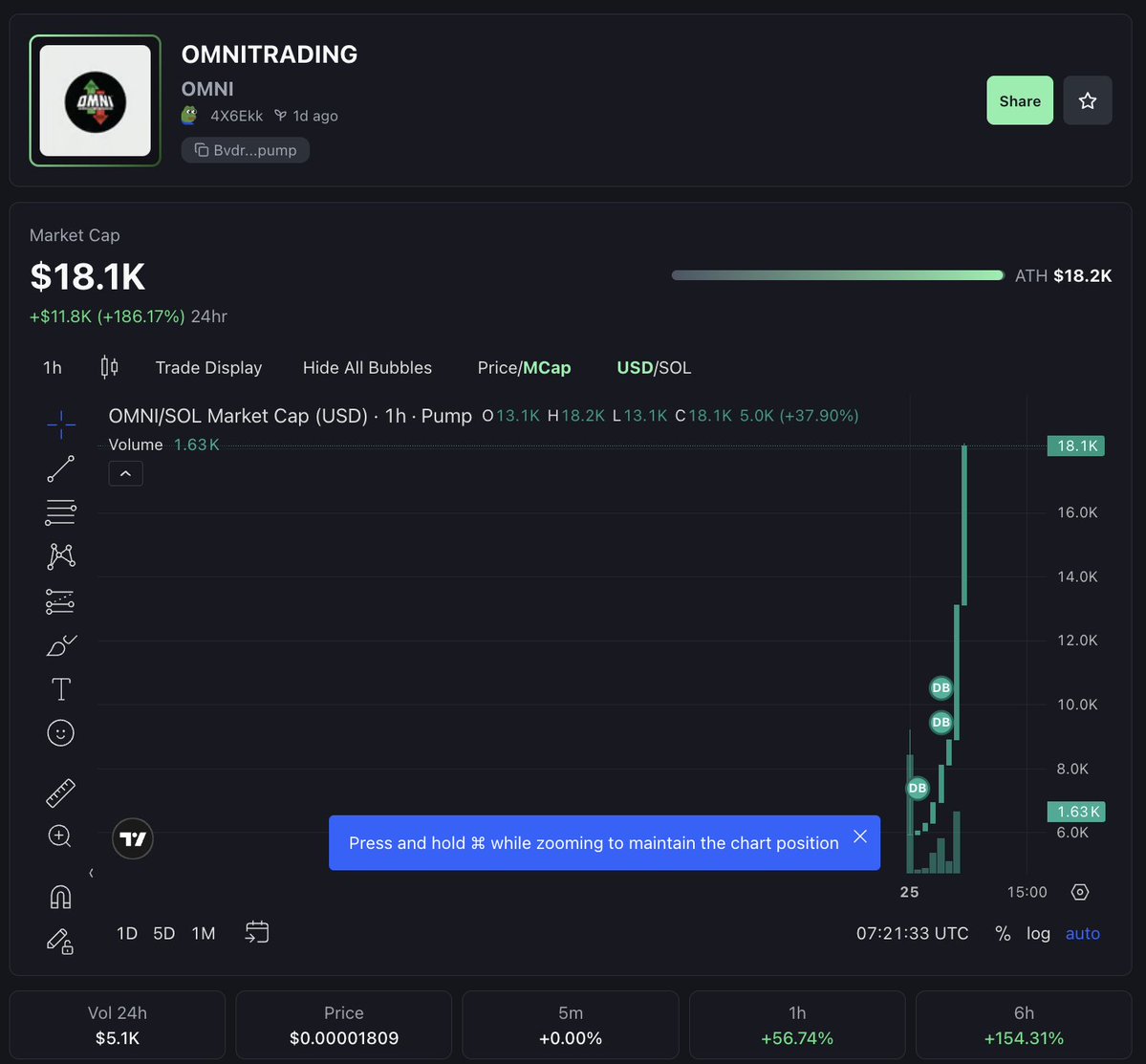Collapse the indicator legend chevron
Viewport: 1146px width, 1064px height.
(x=126, y=473)
